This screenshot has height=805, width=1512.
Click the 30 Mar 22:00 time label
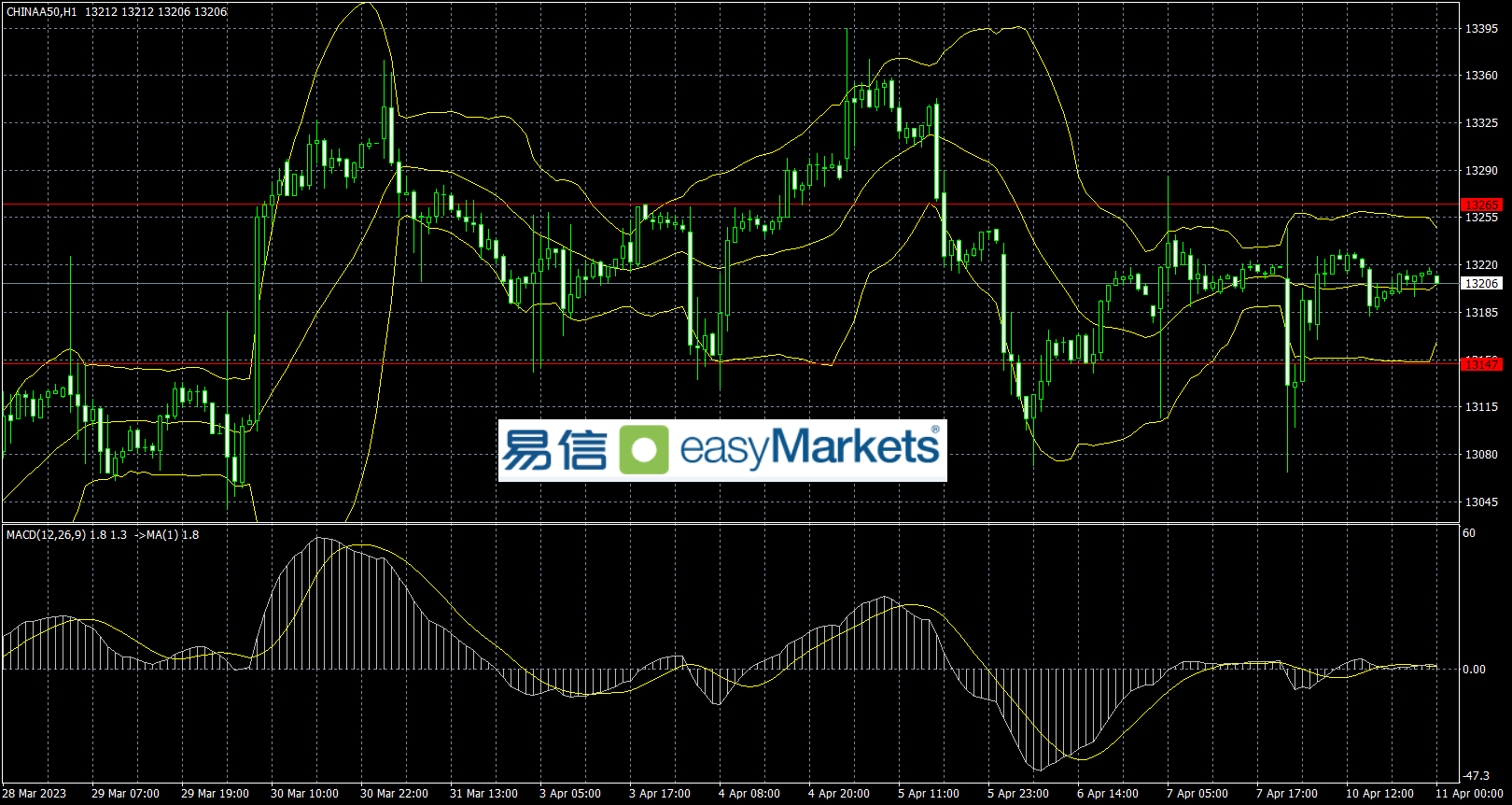(394, 794)
